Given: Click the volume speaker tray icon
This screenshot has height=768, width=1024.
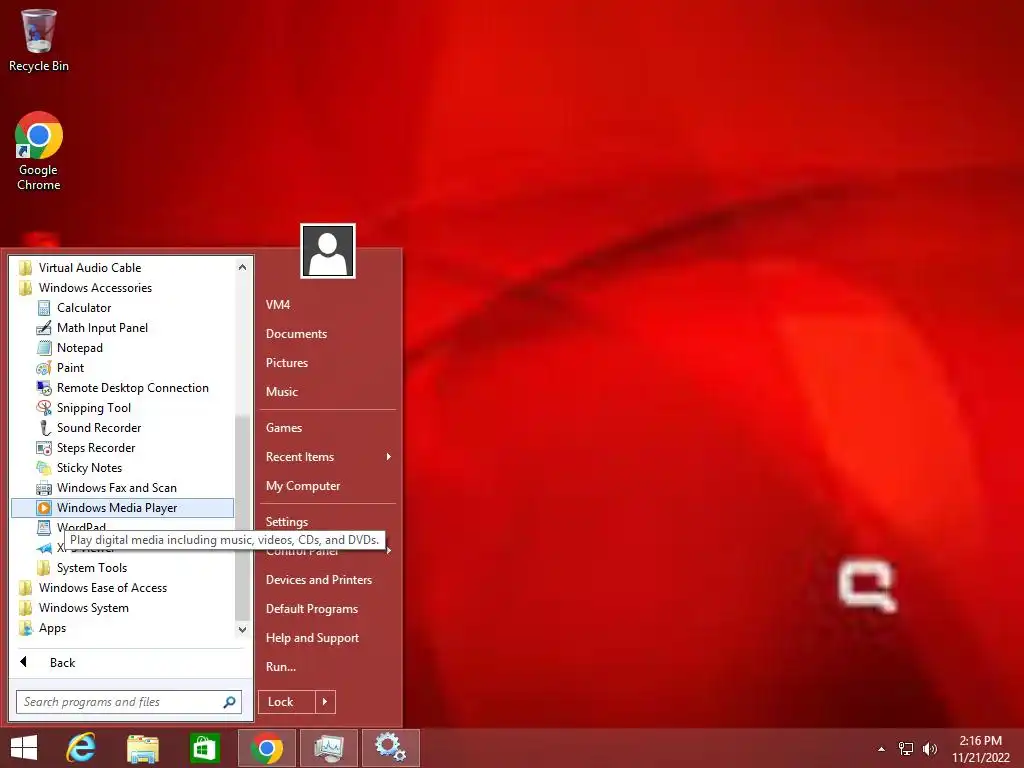Looking at the screenshot, I should click(x=929, y=749).
